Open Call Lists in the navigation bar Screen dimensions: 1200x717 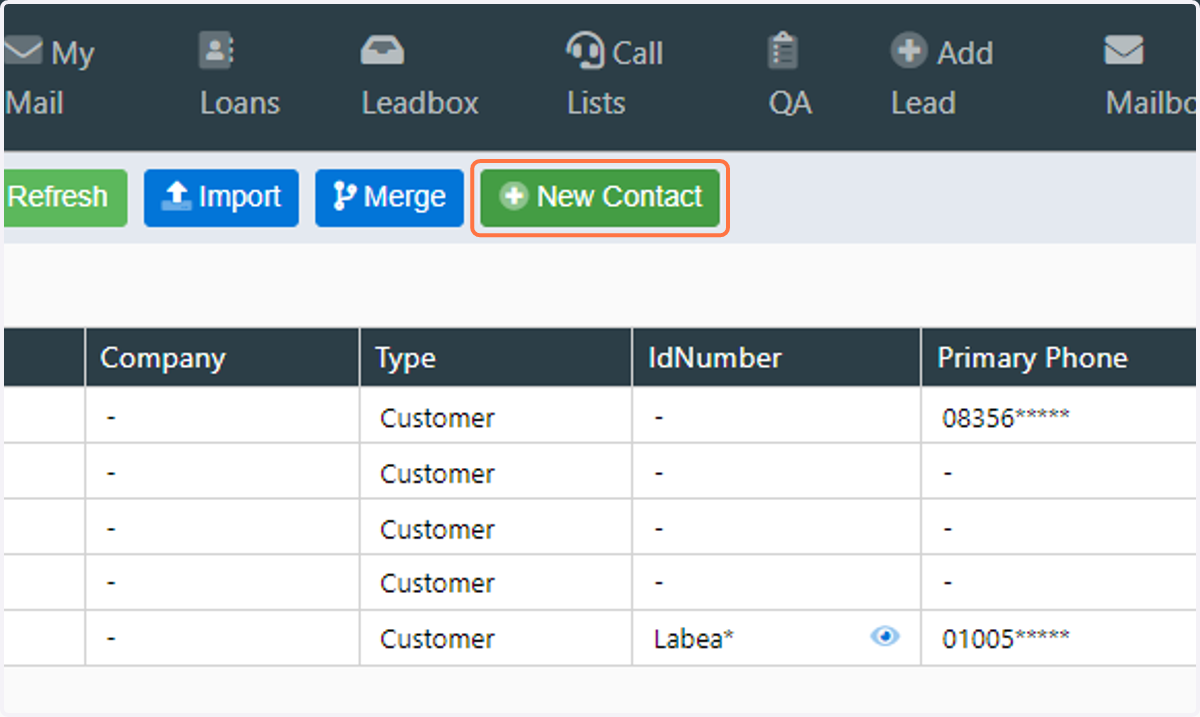click(614, 77)
